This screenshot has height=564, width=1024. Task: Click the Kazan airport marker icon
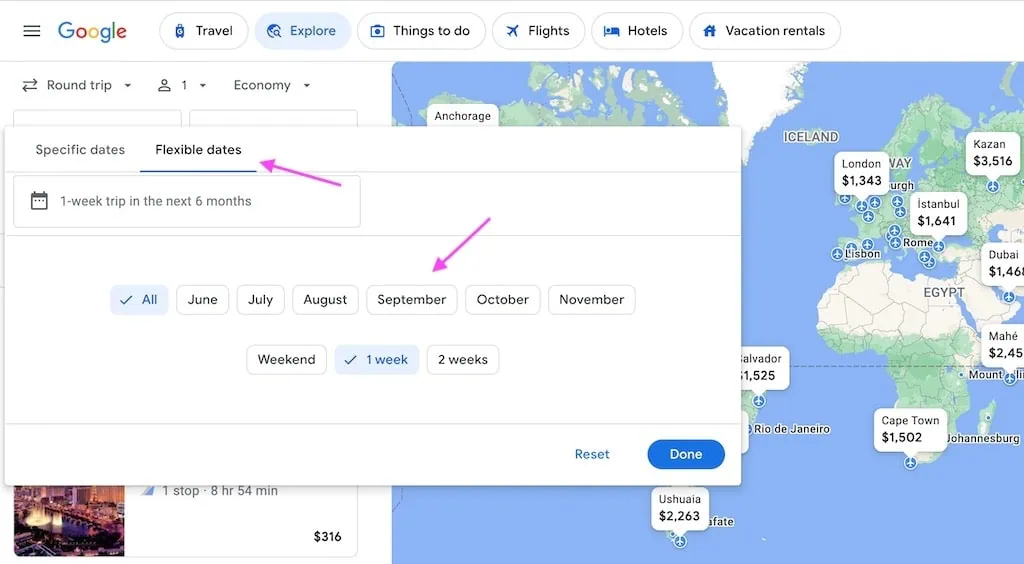pyautogui.click(x=993, y=186)
